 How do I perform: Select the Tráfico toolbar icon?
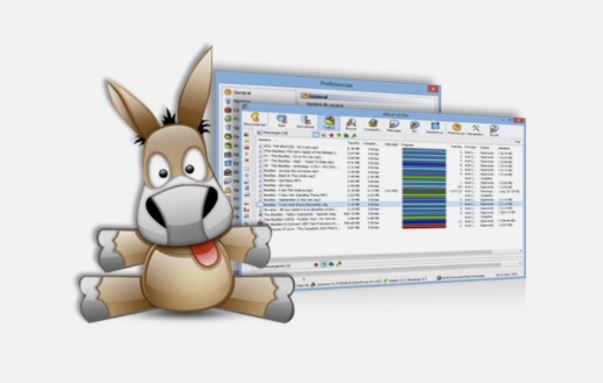tap(329, 123)
